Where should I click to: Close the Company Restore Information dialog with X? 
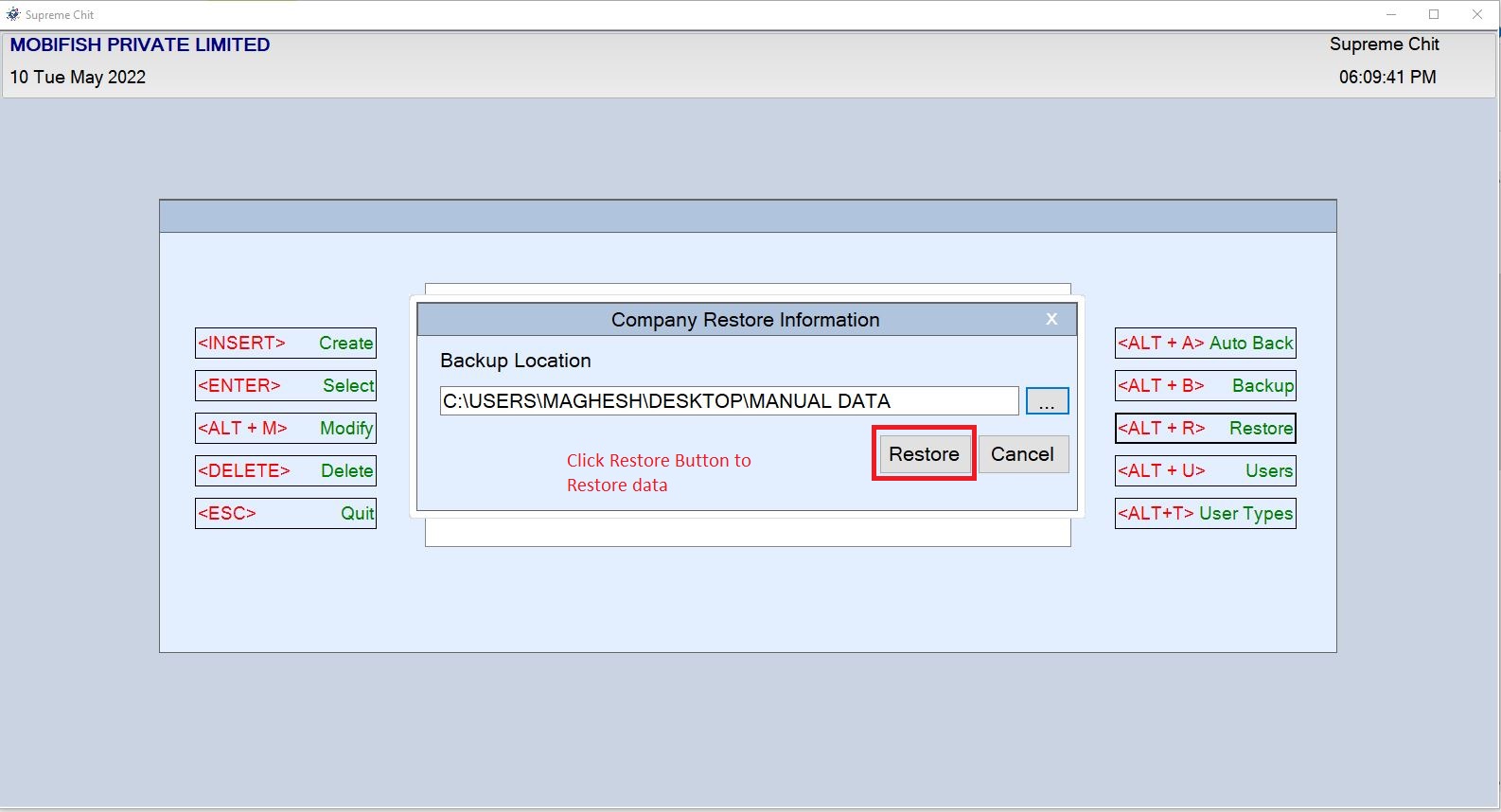click(1051, 320)
